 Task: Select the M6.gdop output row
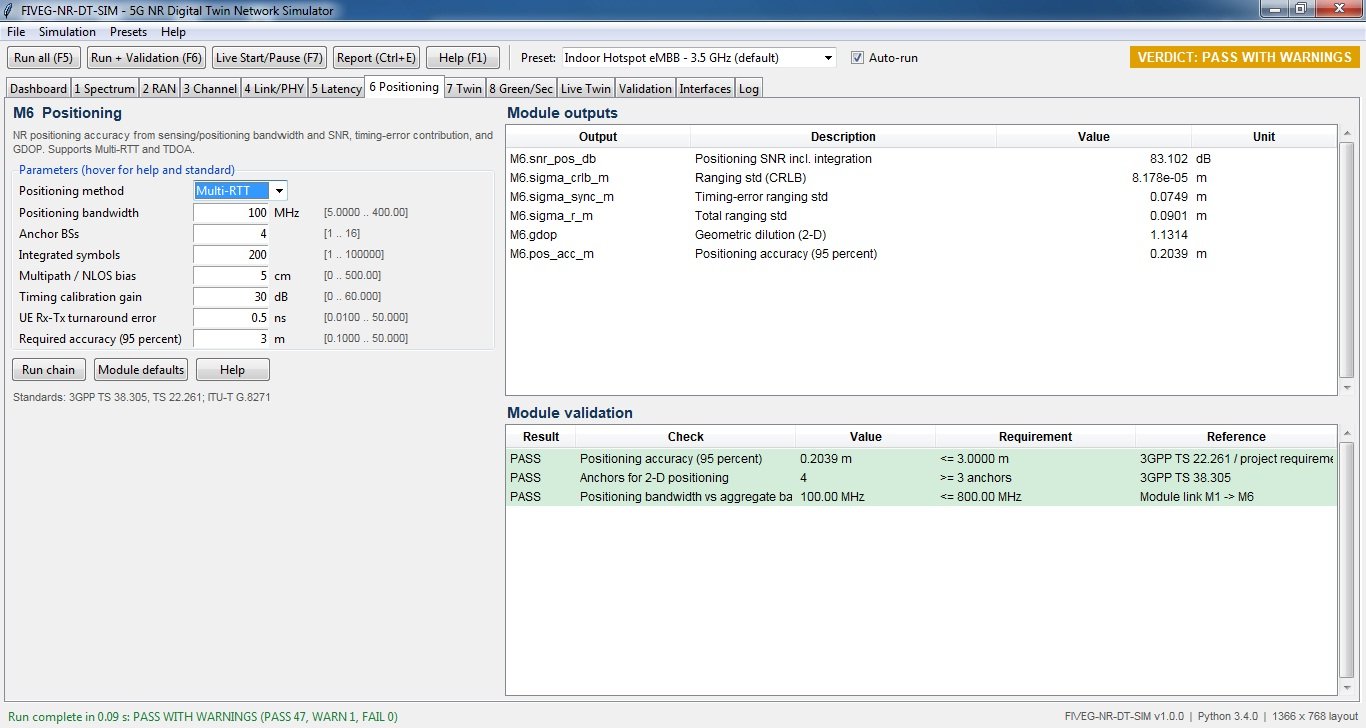(922, 235)
